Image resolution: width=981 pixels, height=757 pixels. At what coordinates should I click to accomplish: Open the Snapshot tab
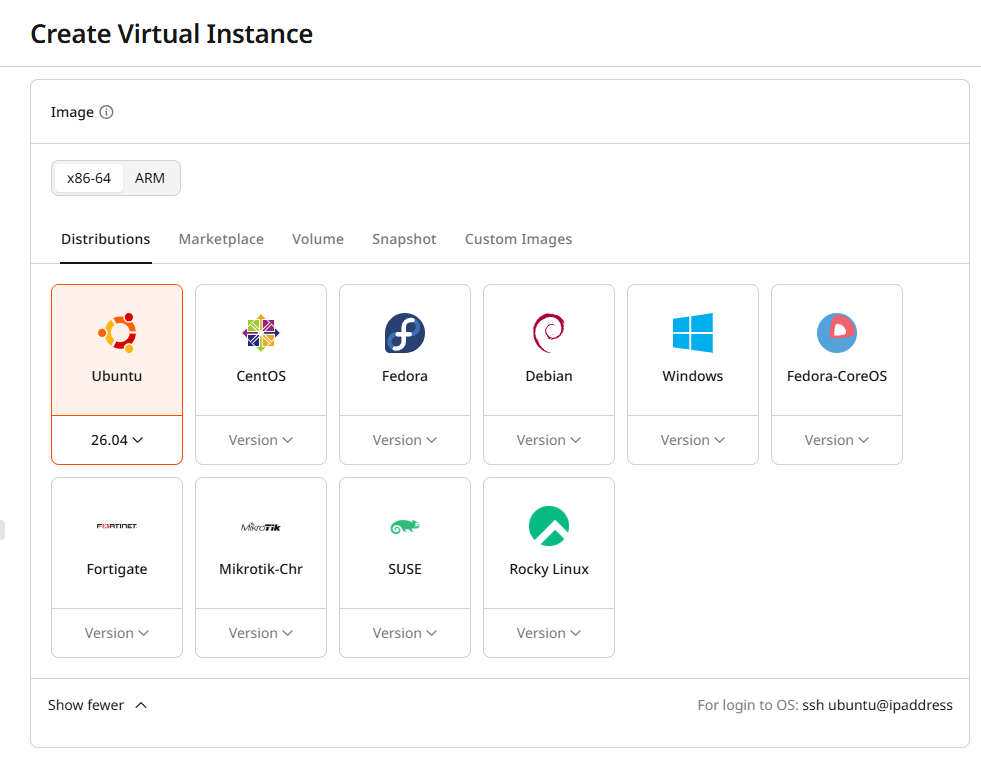[x=404, y=239]
